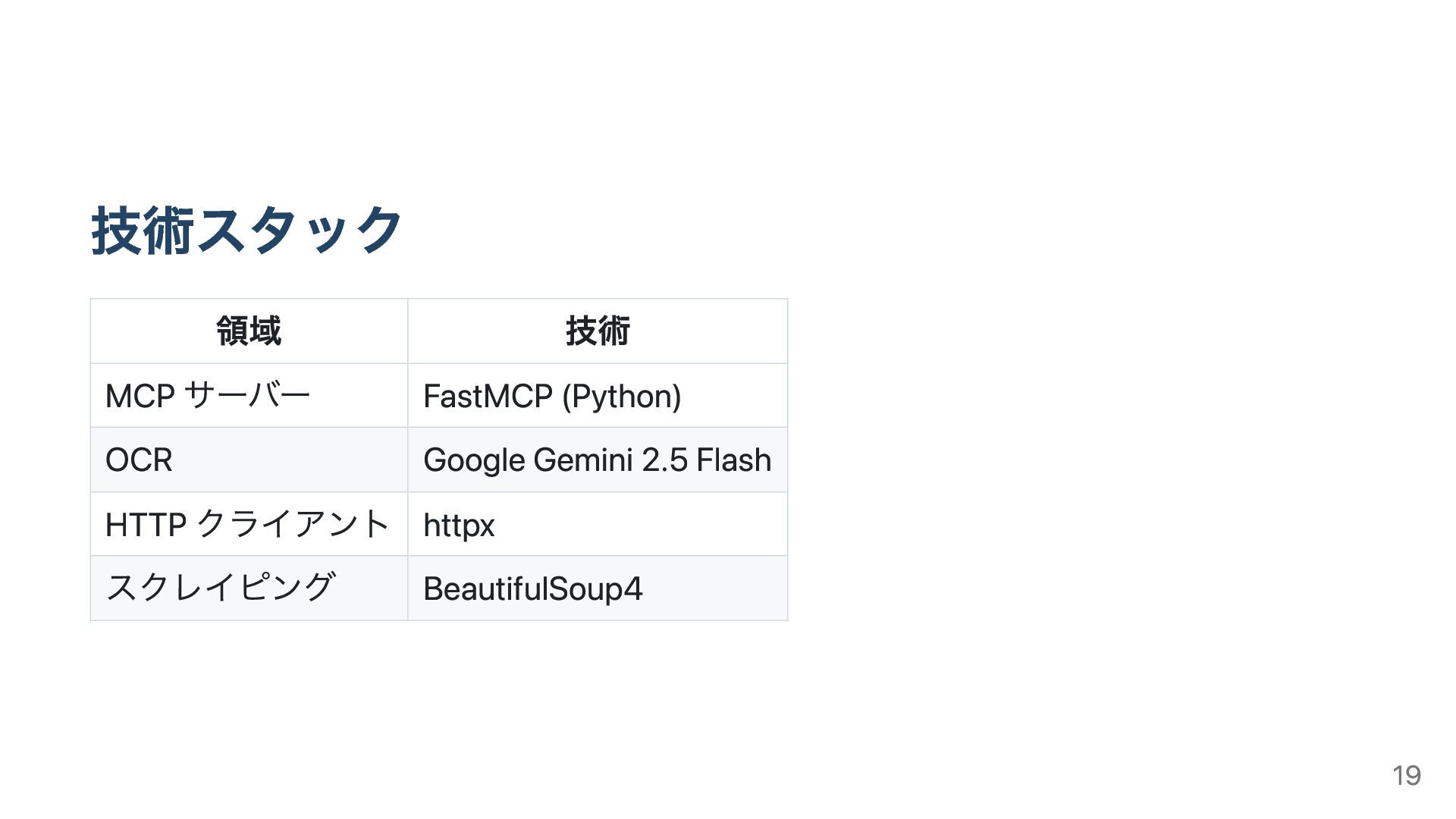
Task: Click the word HTTP in third row
Action: [x=146, y=525]
